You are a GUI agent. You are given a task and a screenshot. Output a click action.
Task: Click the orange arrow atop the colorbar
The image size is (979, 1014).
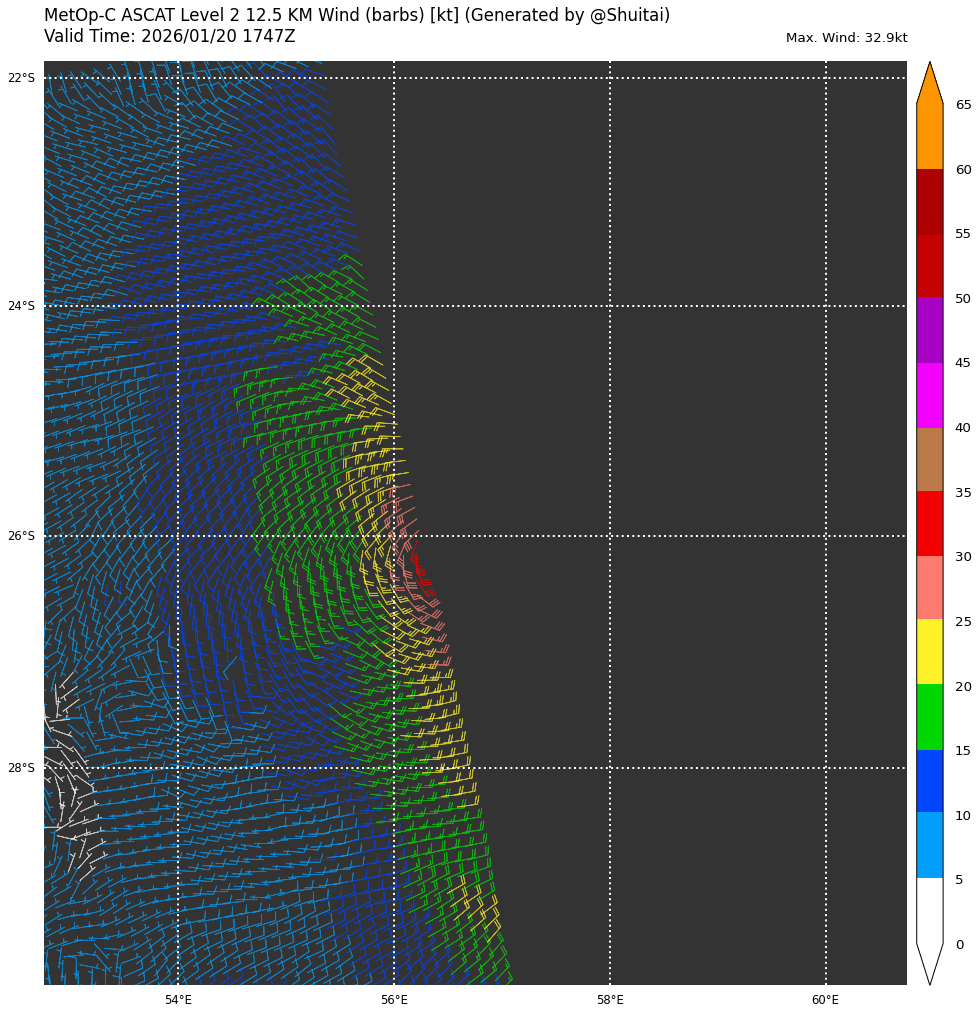pos(929,85)
